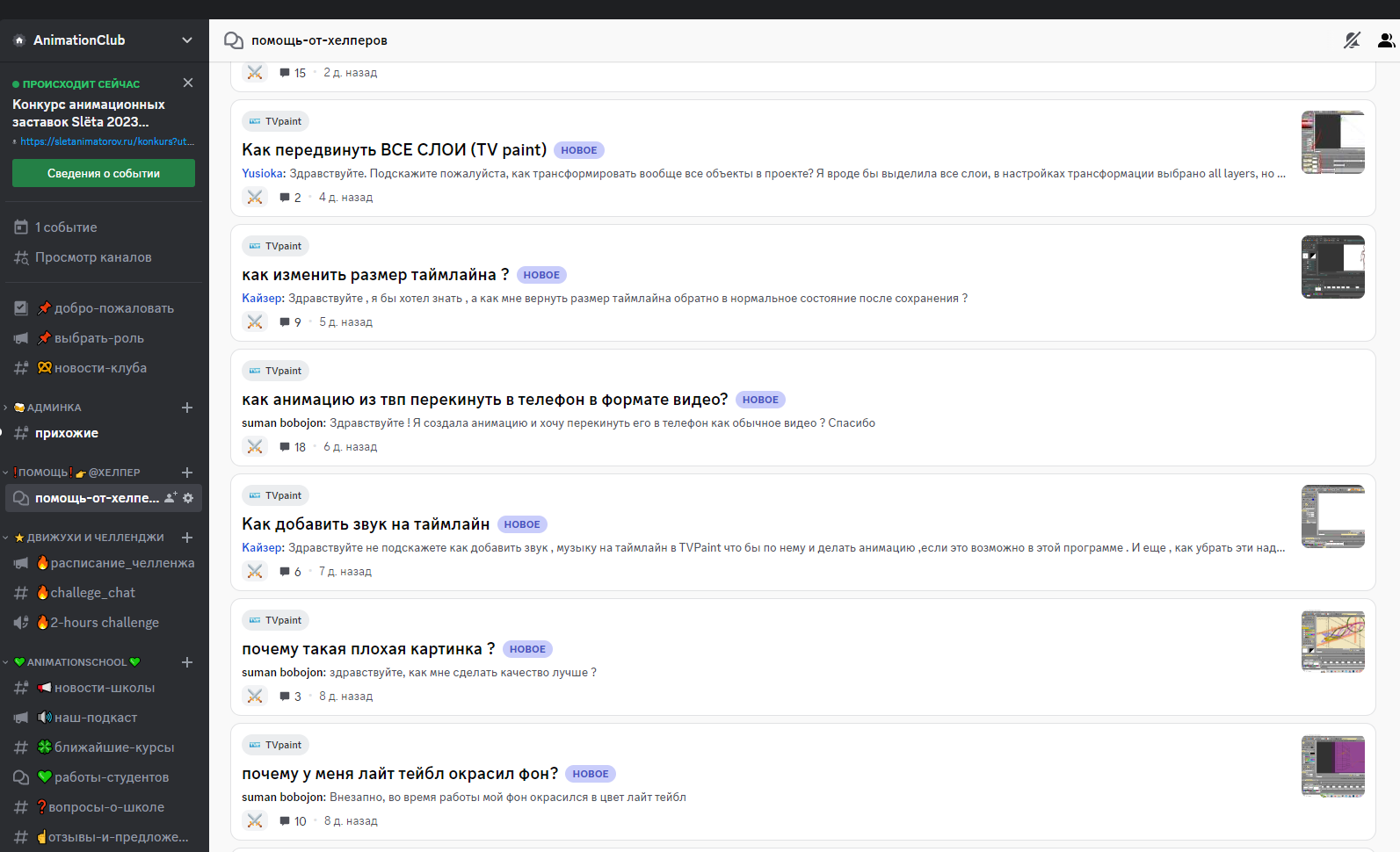Open the AnimationClub server dropdown menu
Viewport: 1400px width, 852px height.
pos(186,40)
